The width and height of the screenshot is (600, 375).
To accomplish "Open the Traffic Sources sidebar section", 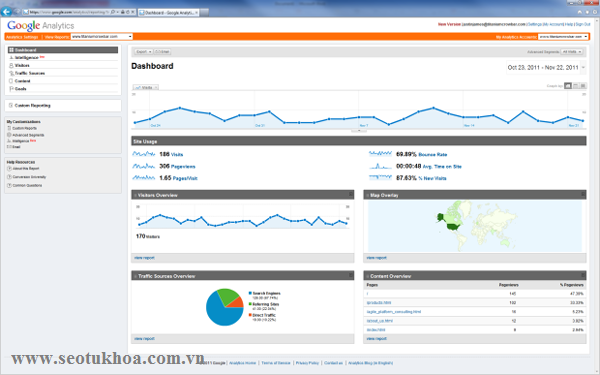I will [30, 73].
